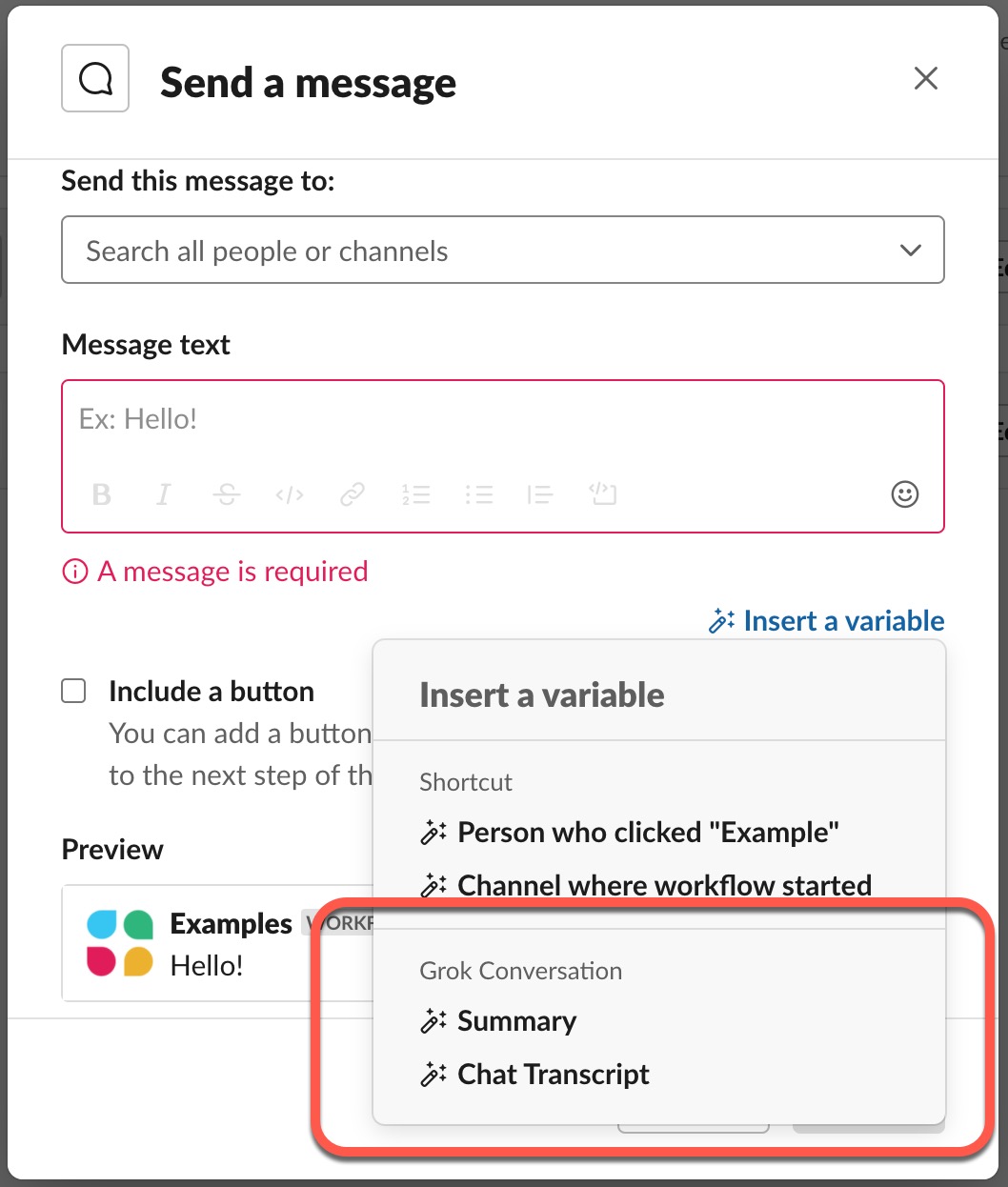Viewport: 1008px width, 1187px height.
Task: Toggle bold formatting in message text
Action: (102, 494)
